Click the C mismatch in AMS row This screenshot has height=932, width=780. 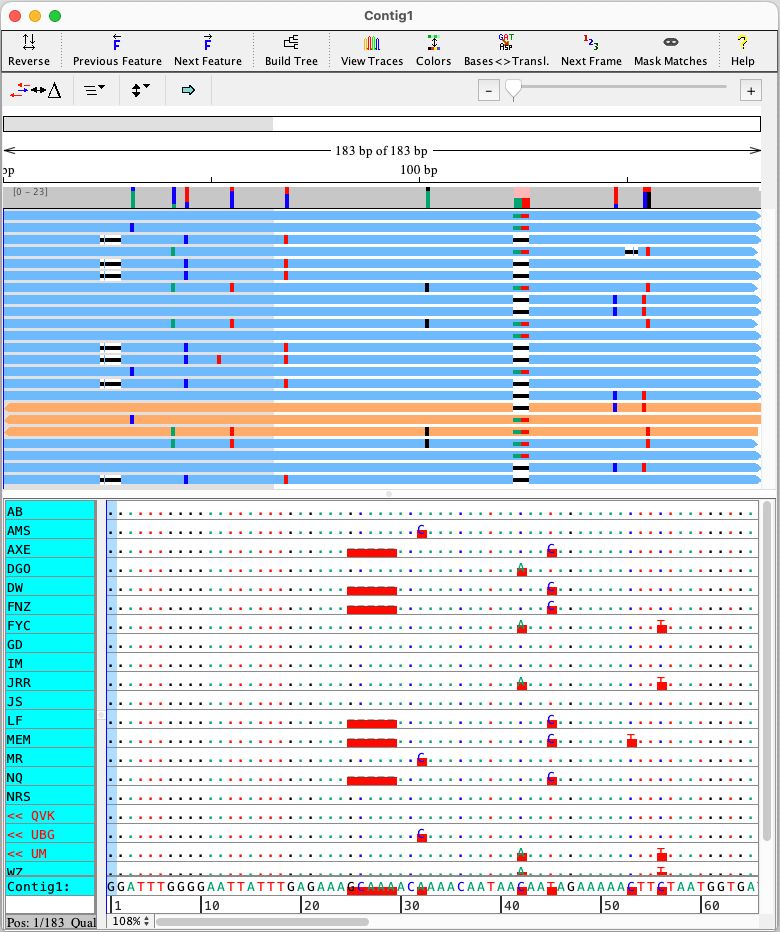pos(422,531)
